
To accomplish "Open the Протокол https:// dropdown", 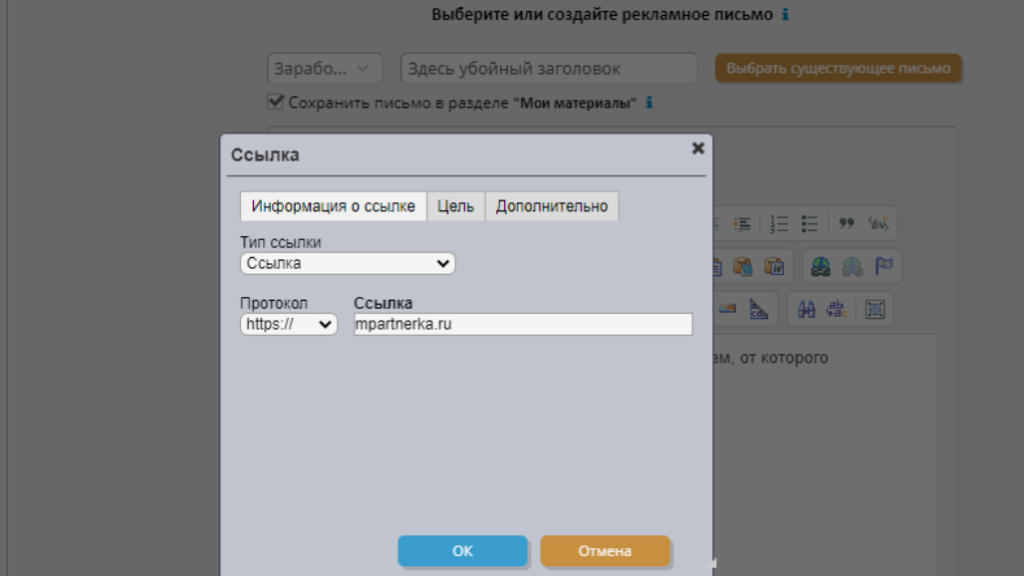I will pyautogui.click(x=289, y=325).
